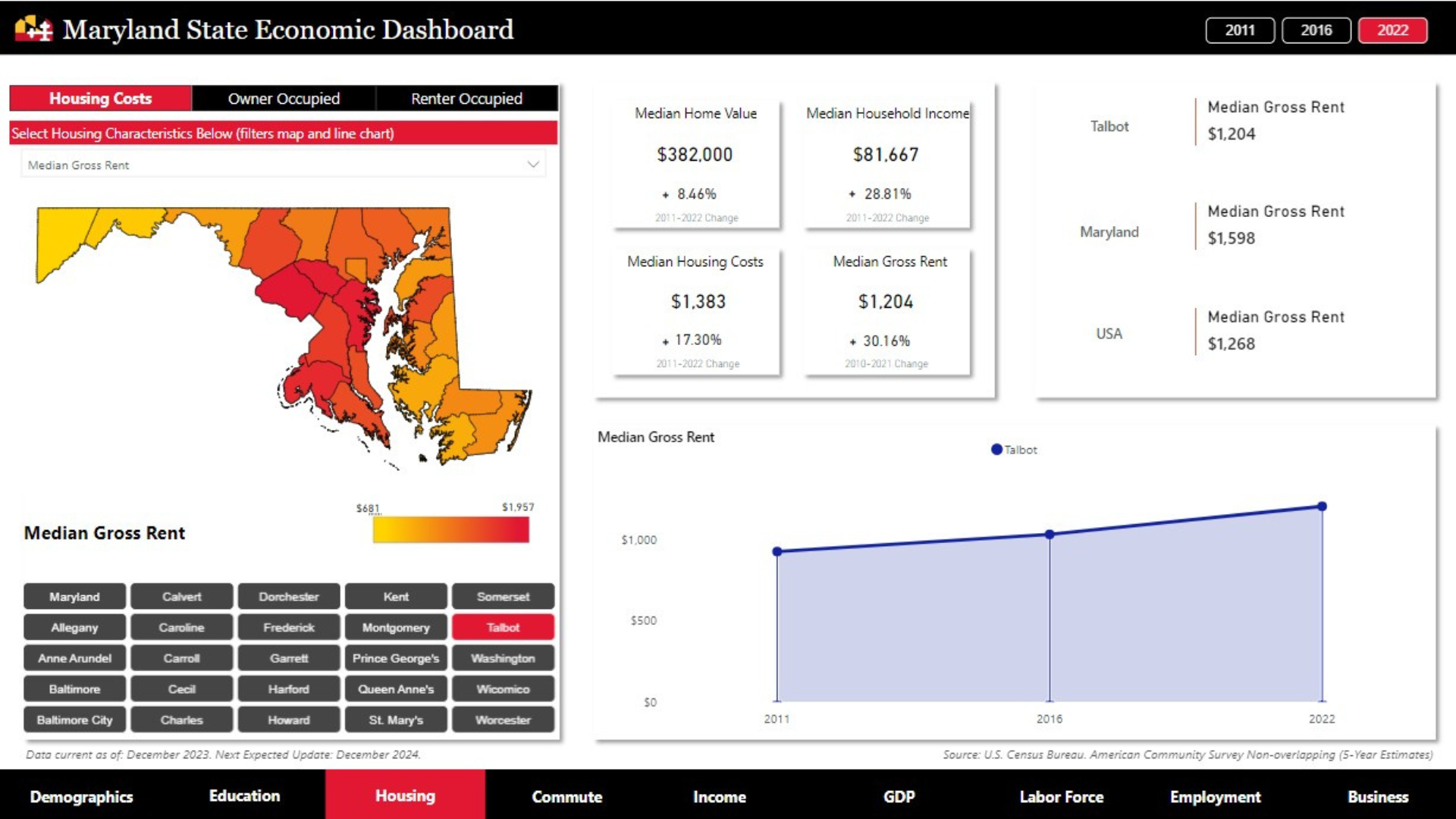Go to the Demographics page
This screenshot has height=819, width=1456.
tap(81, 796)
